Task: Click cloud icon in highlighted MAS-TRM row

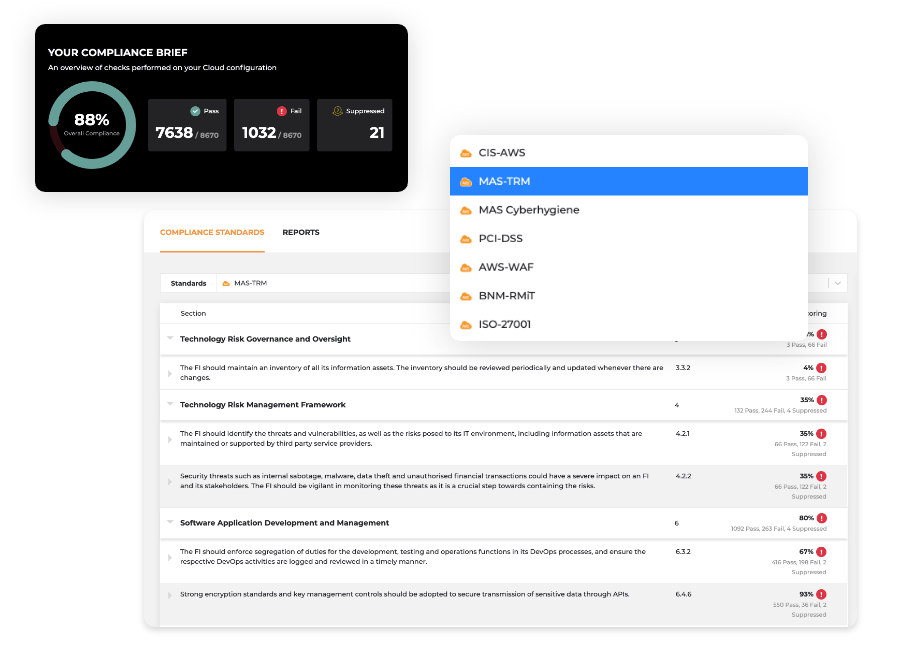Action: coord(466,182)
